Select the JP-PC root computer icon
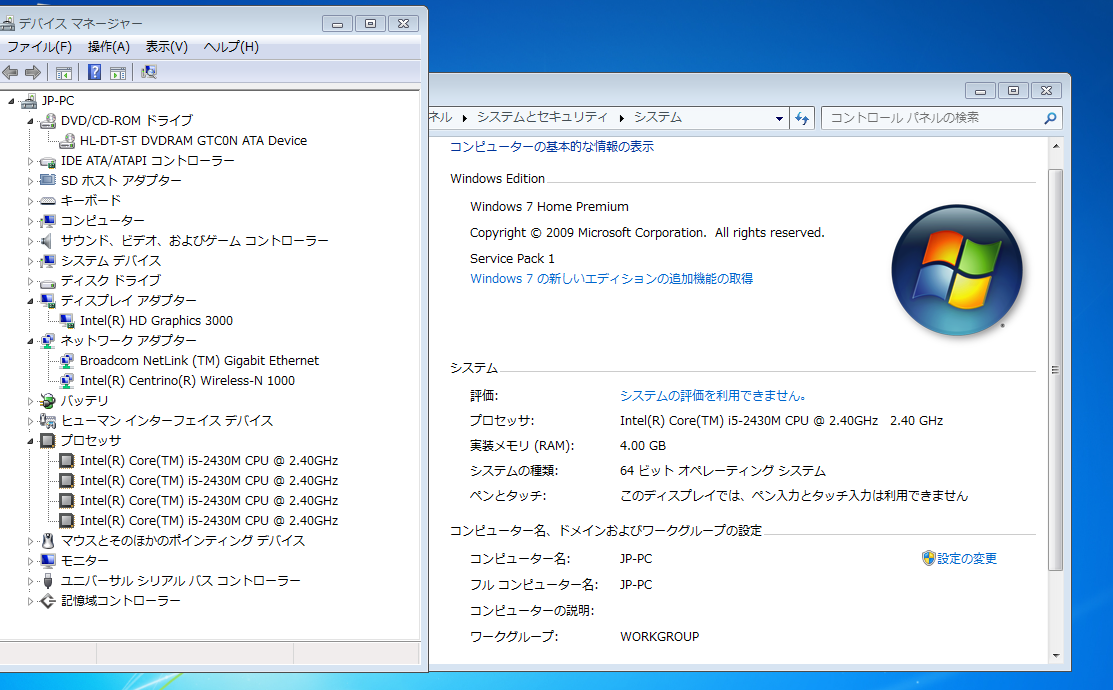Viewport: 1113px width, 690px height. (x=28, y=101)
